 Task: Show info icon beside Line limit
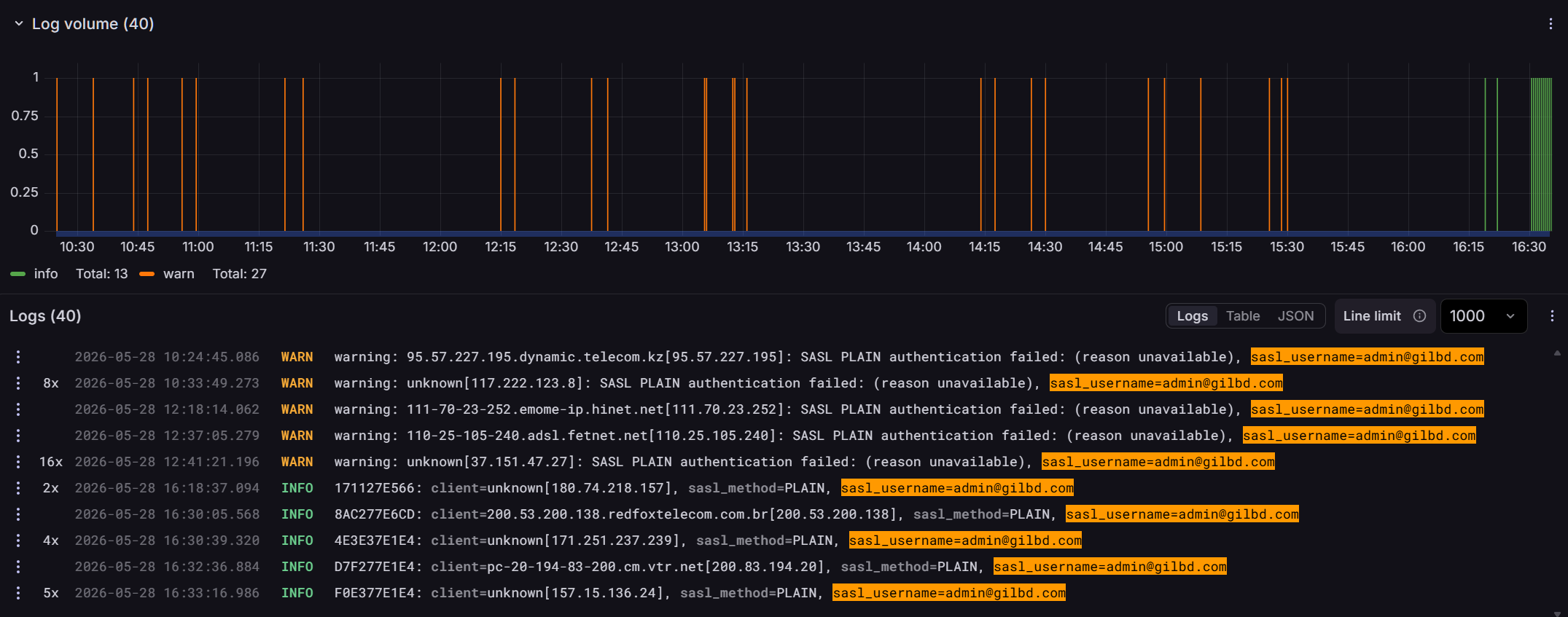(x=1419, y=316)
